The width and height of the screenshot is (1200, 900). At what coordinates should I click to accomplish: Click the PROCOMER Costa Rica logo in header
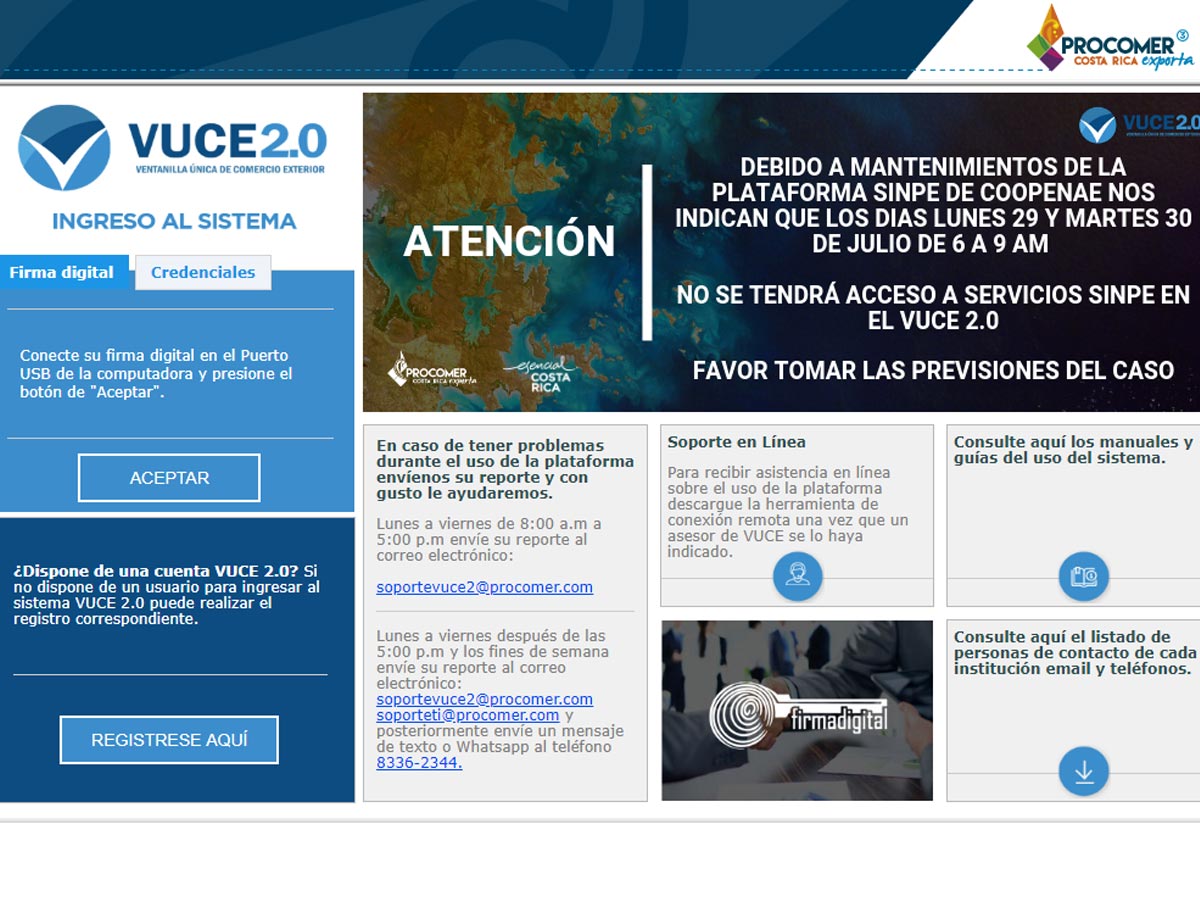coord(1109,39)
